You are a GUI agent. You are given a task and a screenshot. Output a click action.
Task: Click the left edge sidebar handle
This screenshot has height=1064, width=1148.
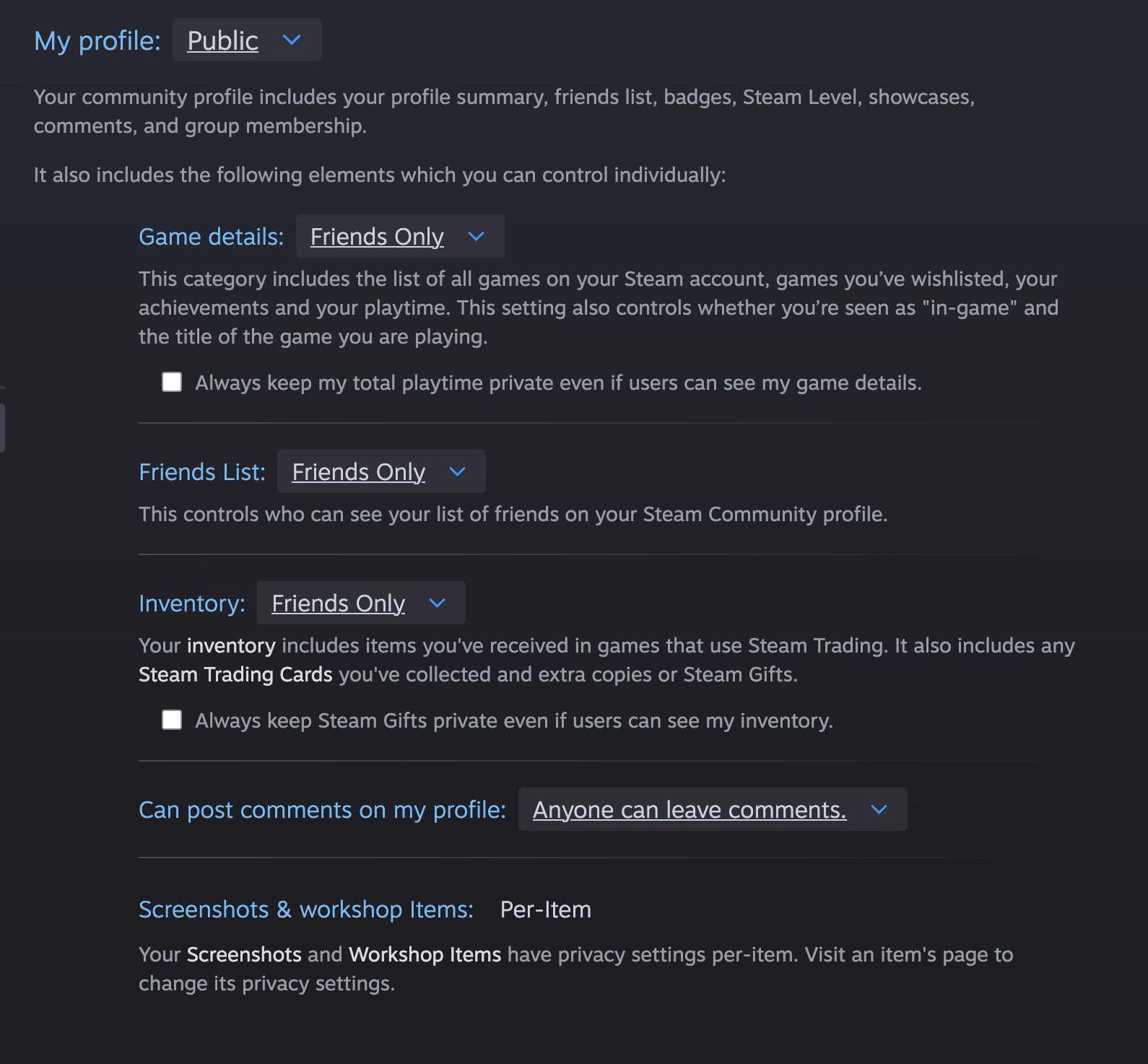tap(2, 427)
